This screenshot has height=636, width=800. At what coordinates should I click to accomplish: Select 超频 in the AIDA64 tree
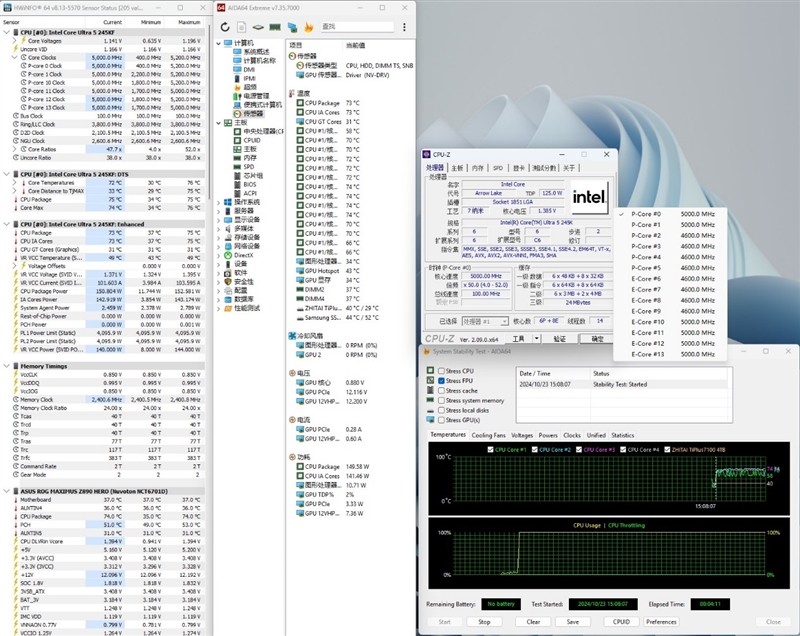coord(250,87)
